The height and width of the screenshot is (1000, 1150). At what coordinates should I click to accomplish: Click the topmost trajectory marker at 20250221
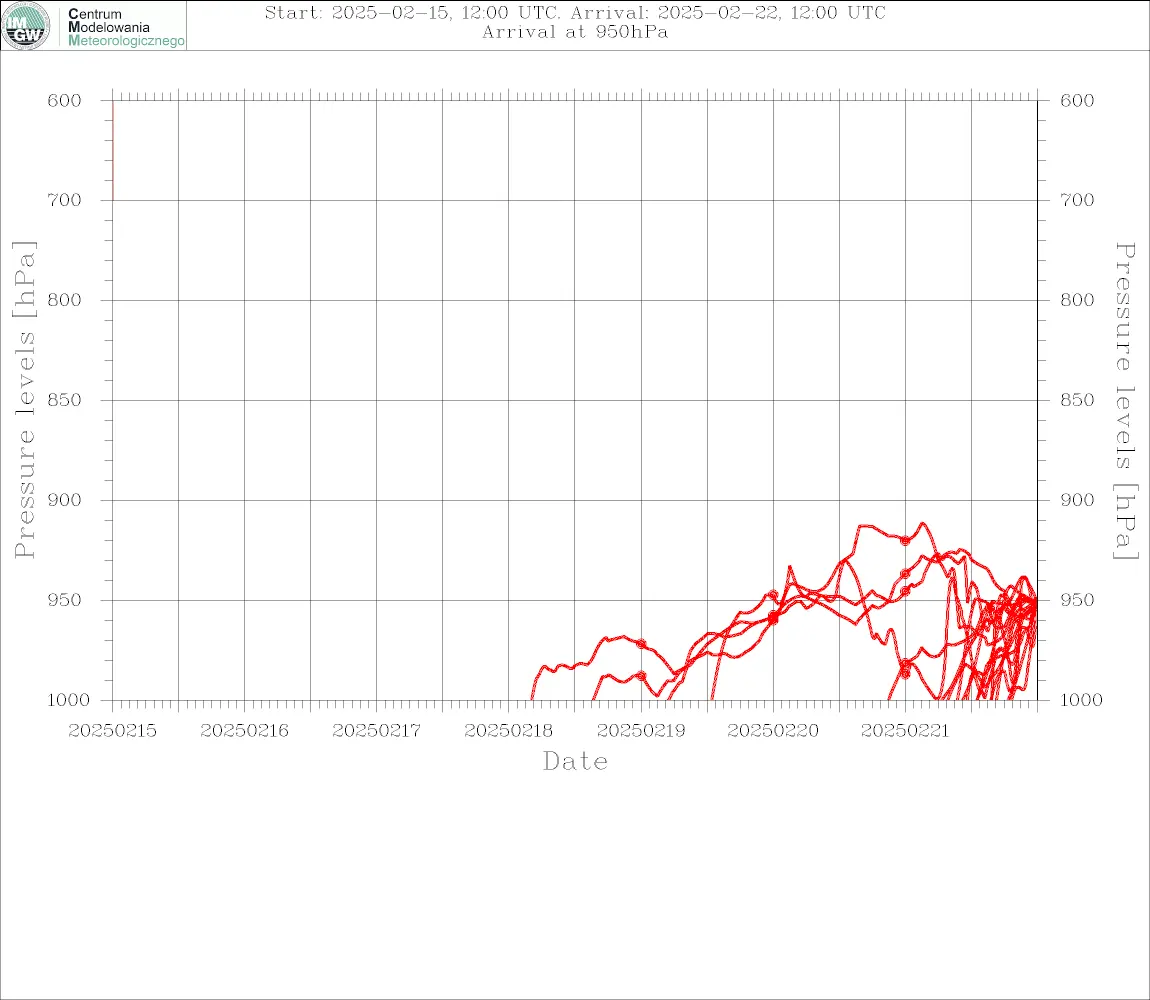[905, 541]
